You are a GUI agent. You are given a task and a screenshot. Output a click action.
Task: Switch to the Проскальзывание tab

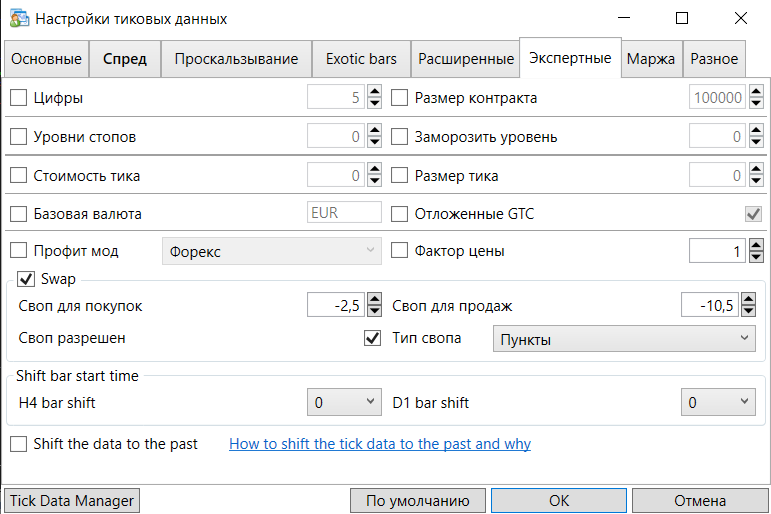point(236,59)
